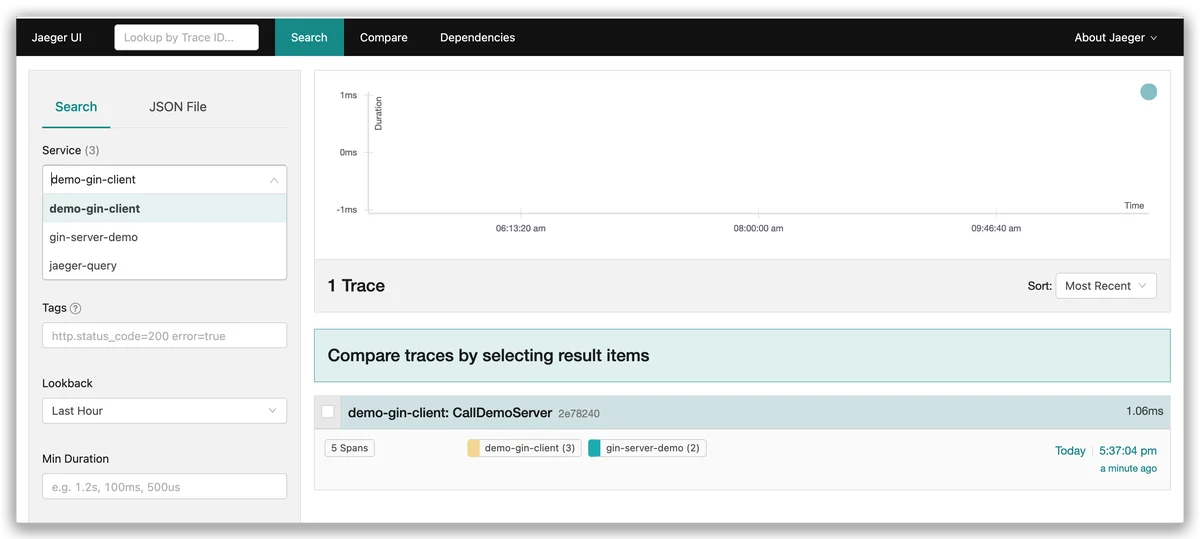Click the 5:37:04 pm timestamp
The height and width of the screenshot is (539, 1200).
[1127, 451]
